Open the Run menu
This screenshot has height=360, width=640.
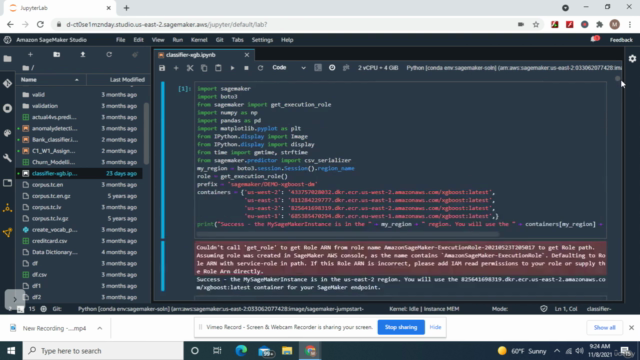pyautogui.click(x=178, y=40)
